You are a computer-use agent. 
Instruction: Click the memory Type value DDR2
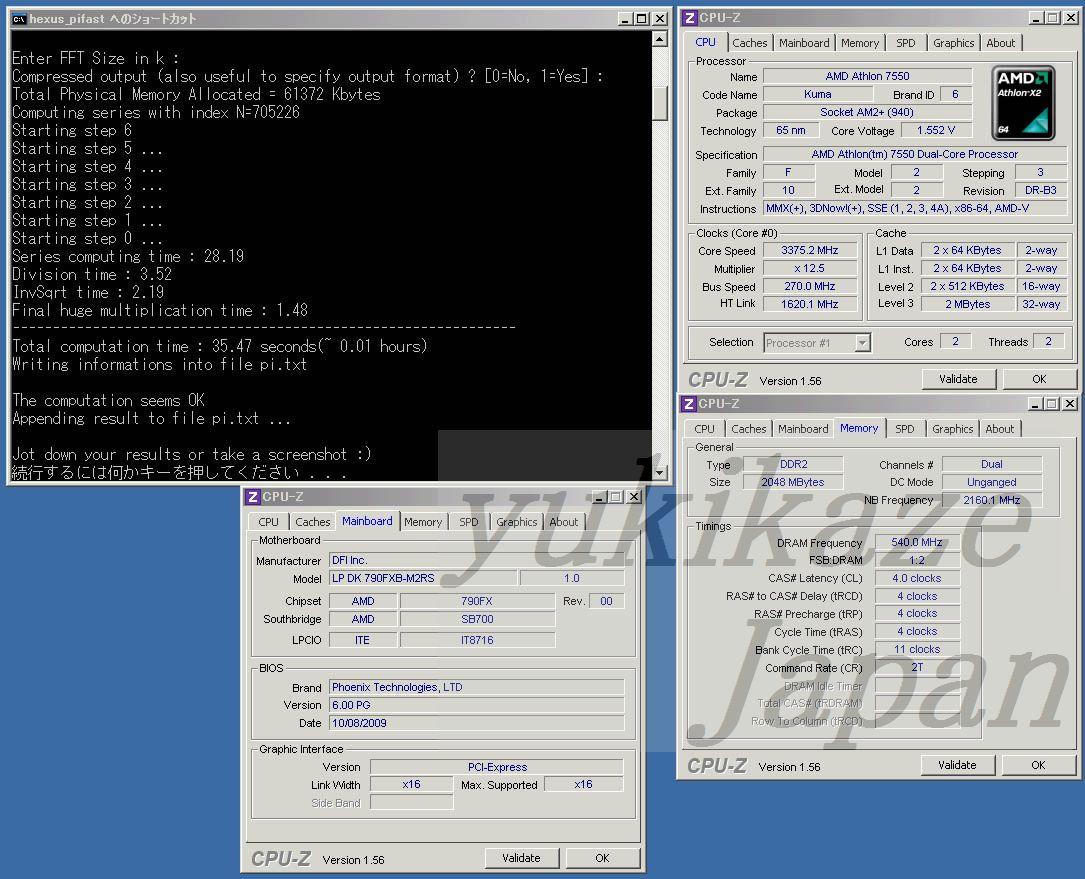coord(793,464)
